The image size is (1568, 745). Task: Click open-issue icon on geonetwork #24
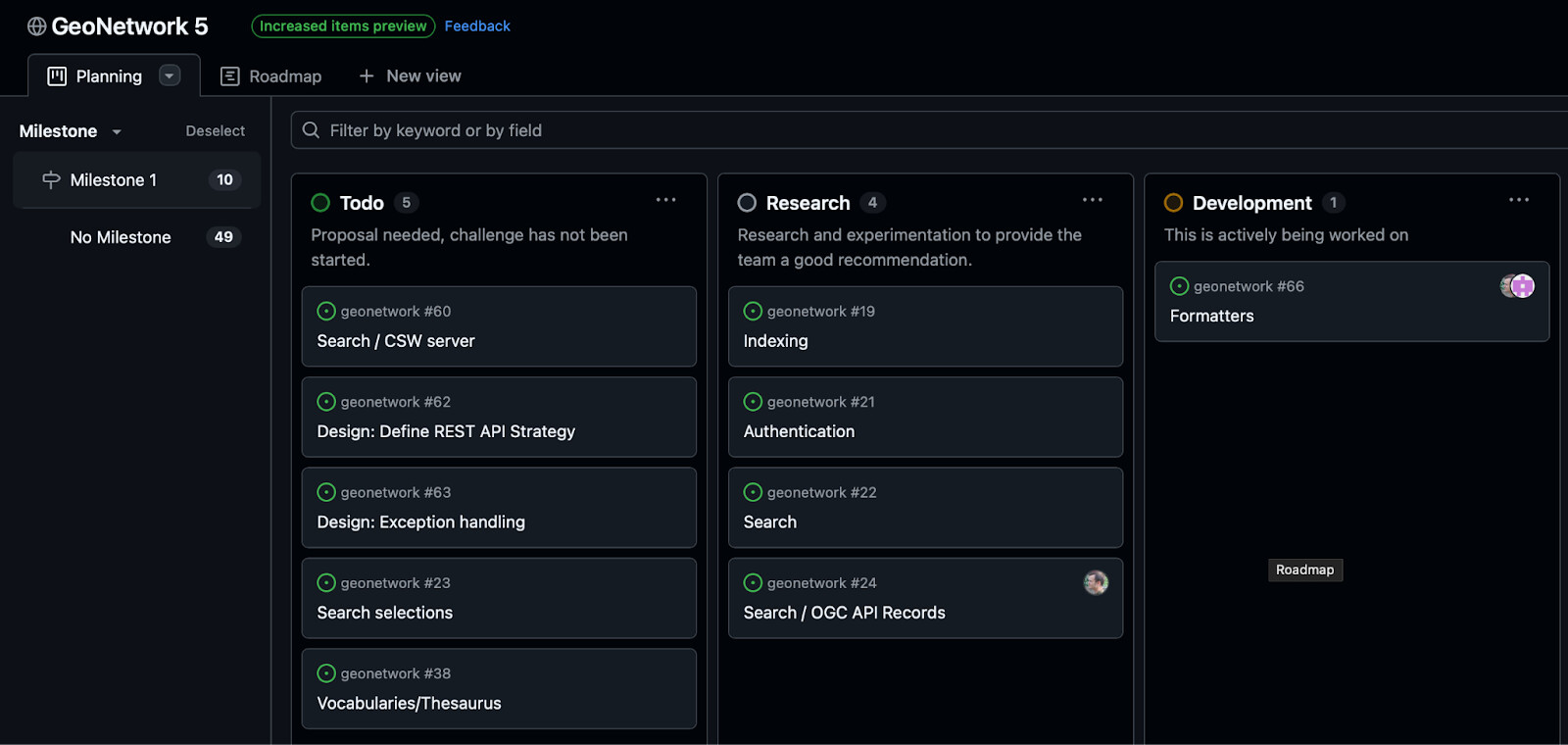click(x=753, y=583)
